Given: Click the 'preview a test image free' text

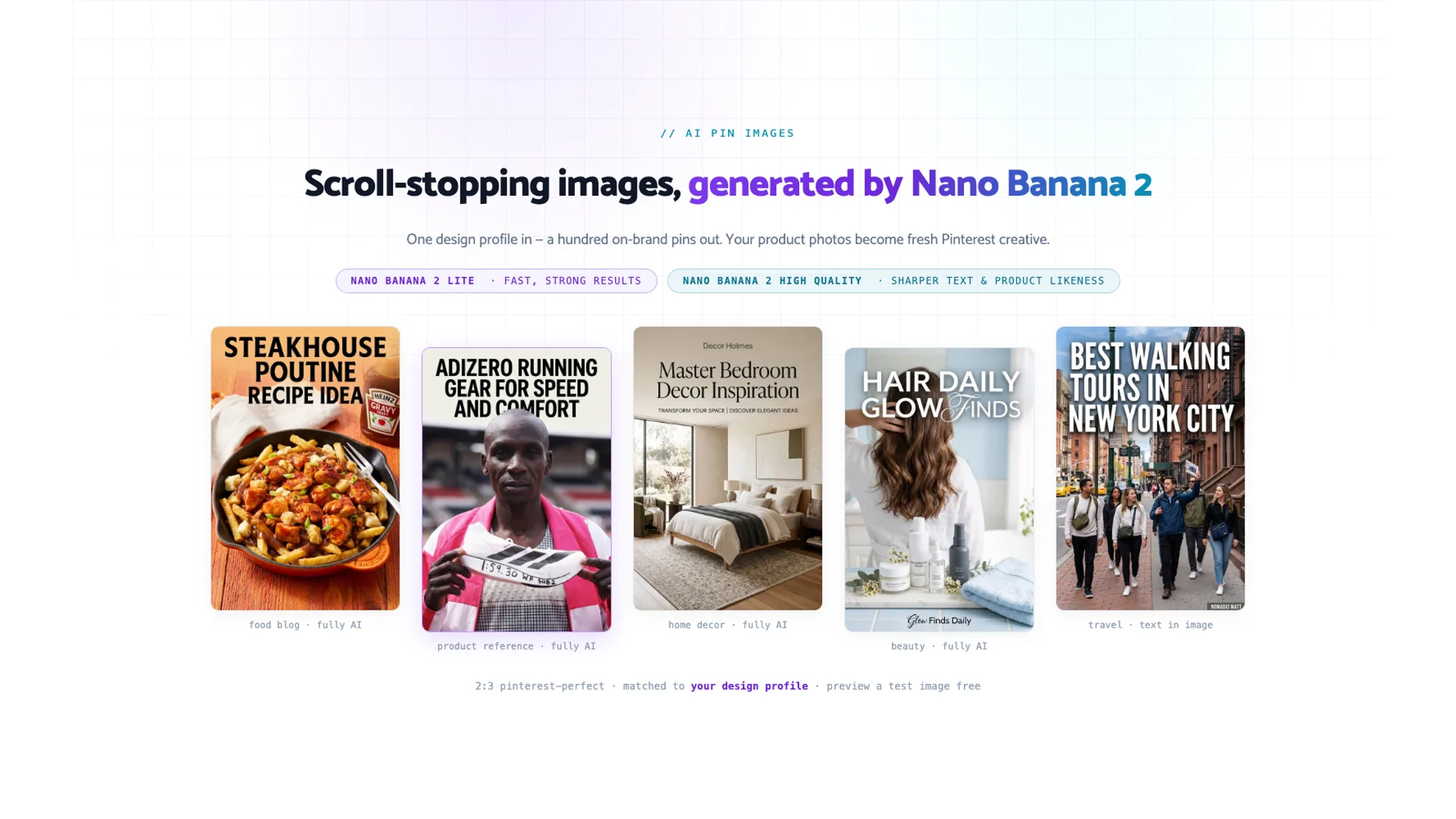Looking at the screenshot, I should (x=903, y=686).
